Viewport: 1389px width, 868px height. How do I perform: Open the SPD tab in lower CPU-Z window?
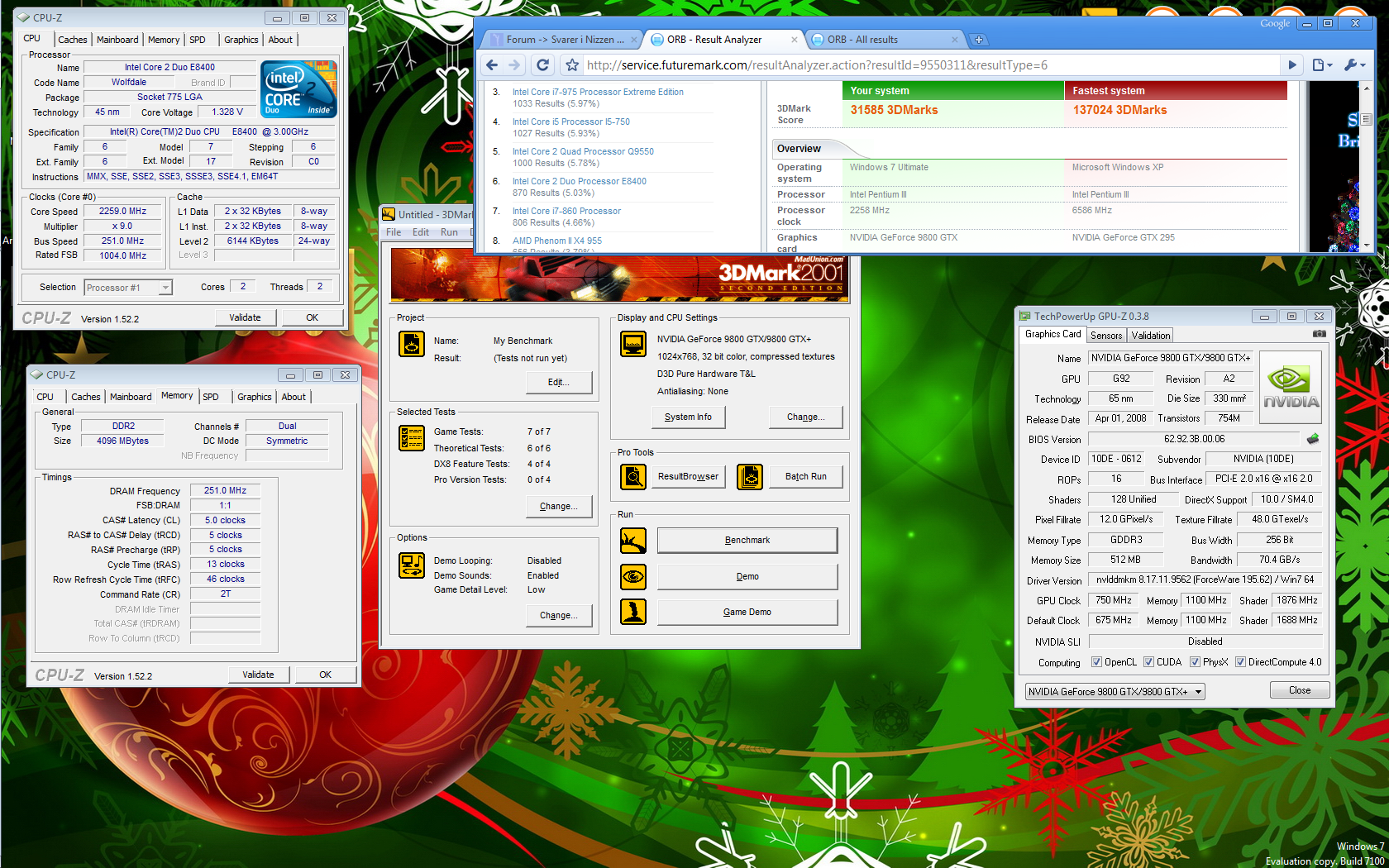pyautogui.click(x=211, y=397)
